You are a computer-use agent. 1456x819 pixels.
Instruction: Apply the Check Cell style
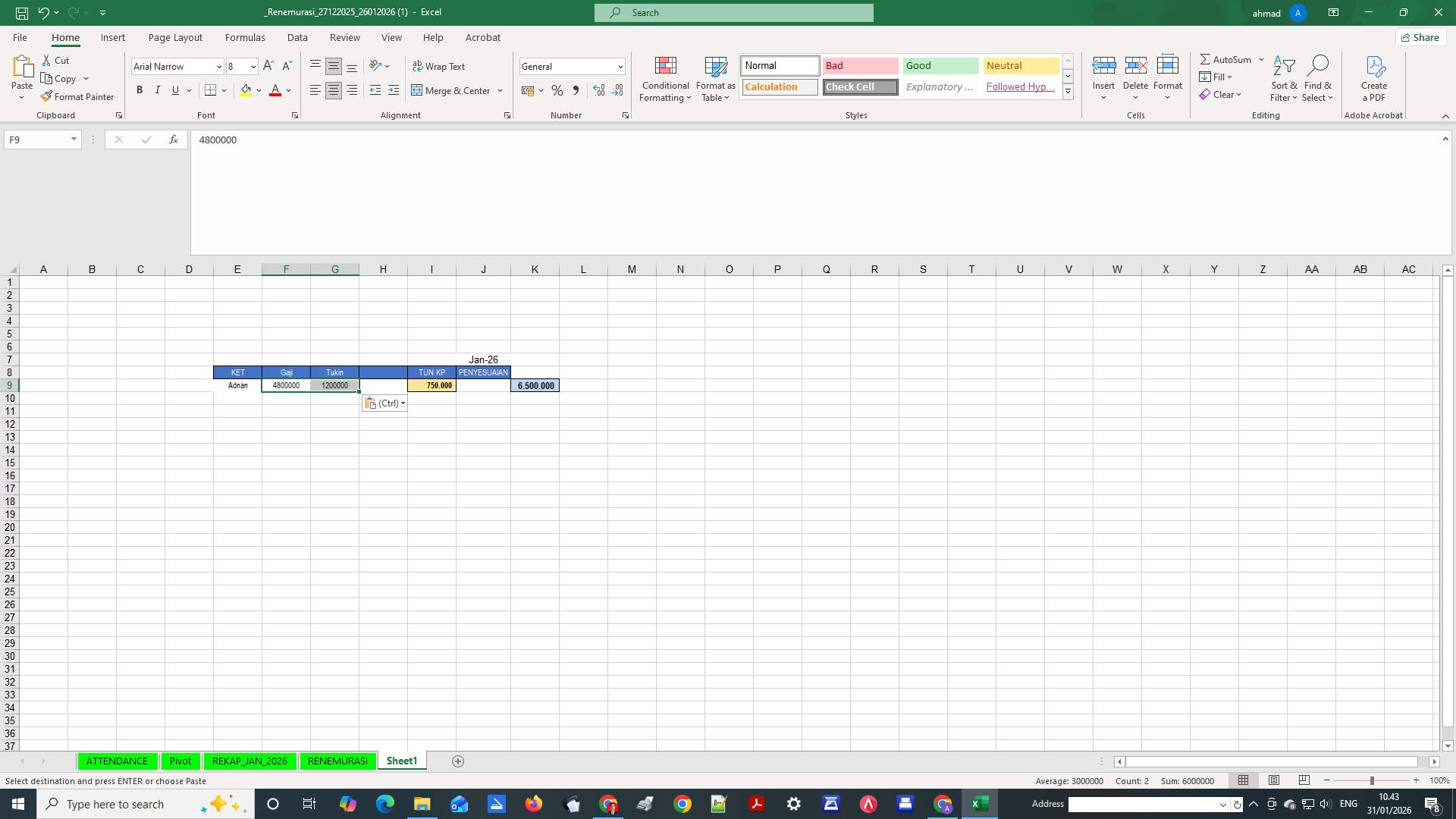(859, 86)
